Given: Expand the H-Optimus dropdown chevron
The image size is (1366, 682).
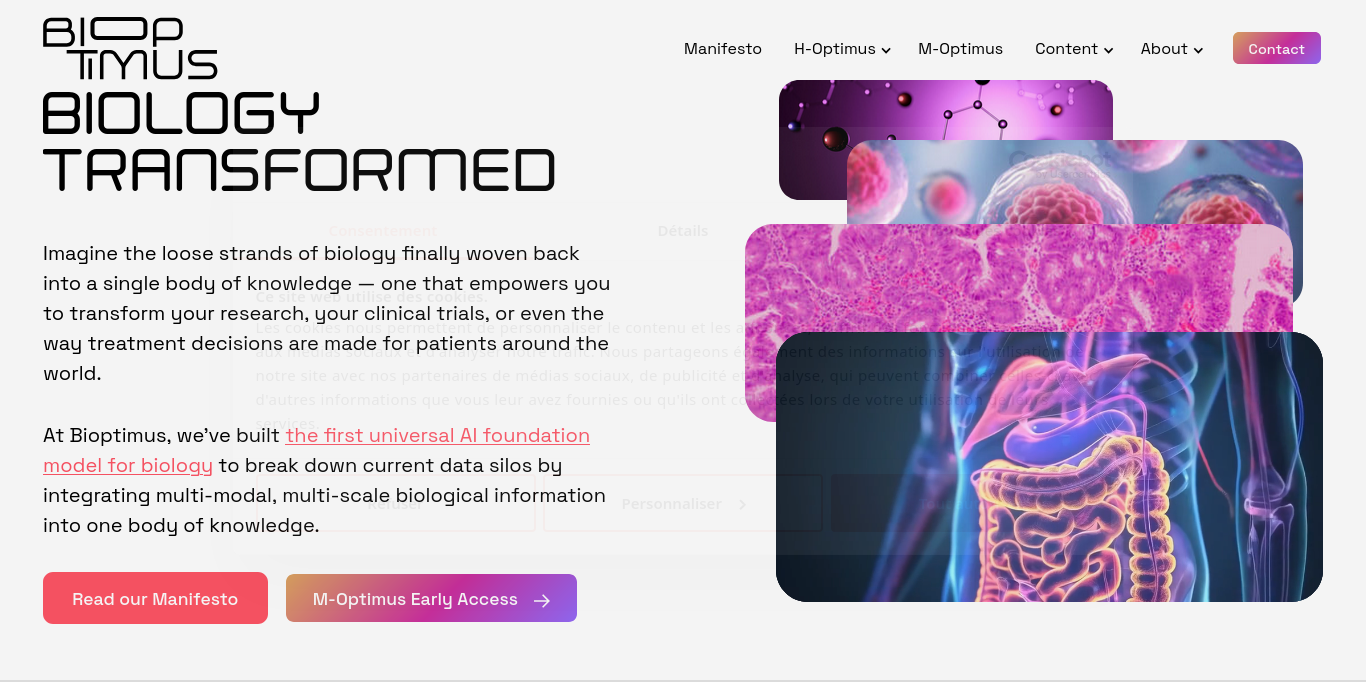Looking at the screenshot, I should click(x=886, y=50).
